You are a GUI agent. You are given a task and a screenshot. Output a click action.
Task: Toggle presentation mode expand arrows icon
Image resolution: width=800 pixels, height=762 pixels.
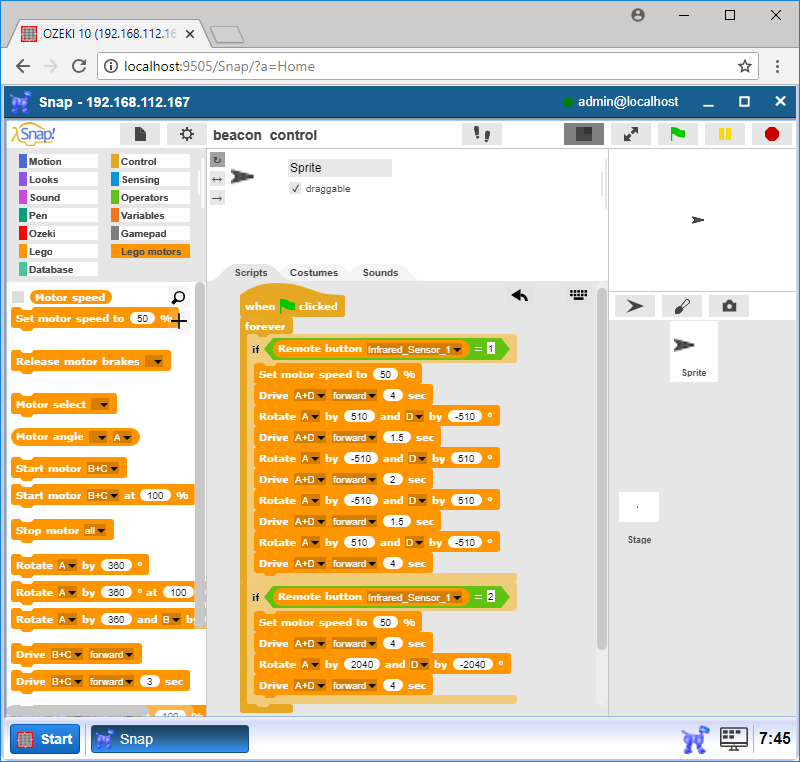point(631,134)
